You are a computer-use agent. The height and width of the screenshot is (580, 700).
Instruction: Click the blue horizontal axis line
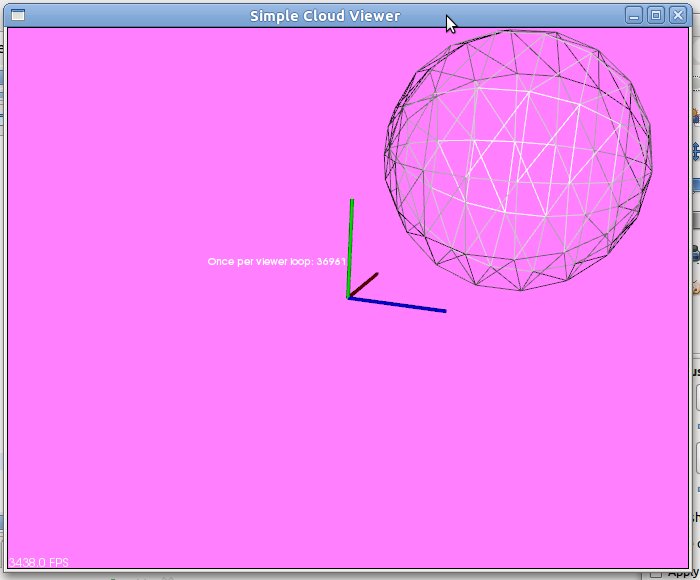(x=400, y=305)
